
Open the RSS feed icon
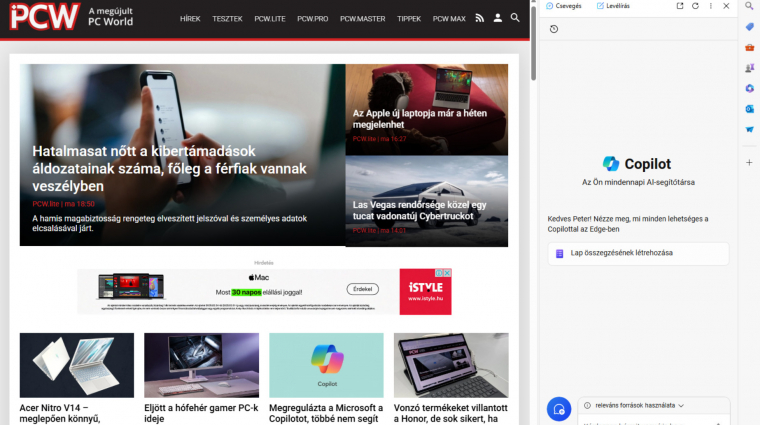[479, 18]
